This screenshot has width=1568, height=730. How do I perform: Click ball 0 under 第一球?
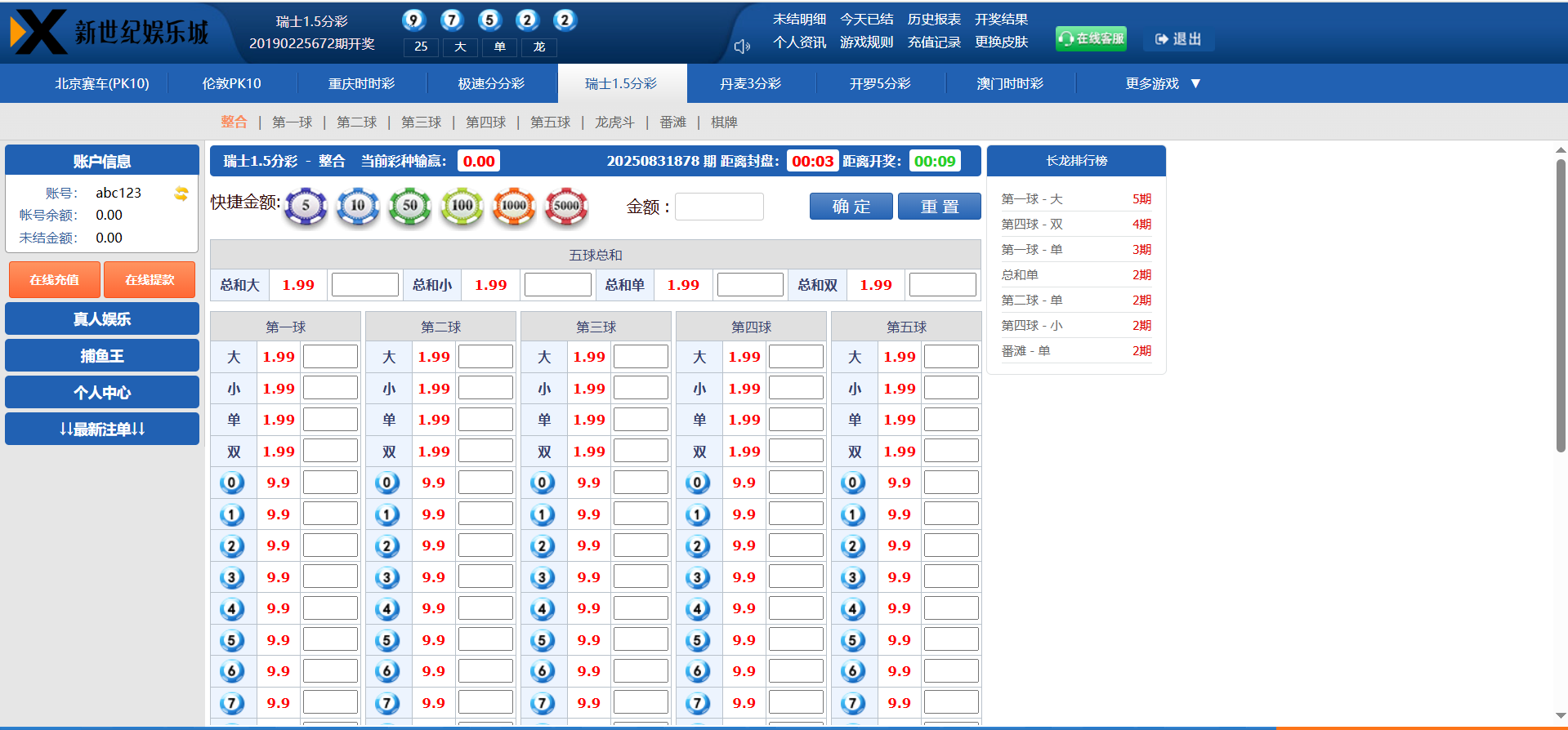click(x=231, y=483)
